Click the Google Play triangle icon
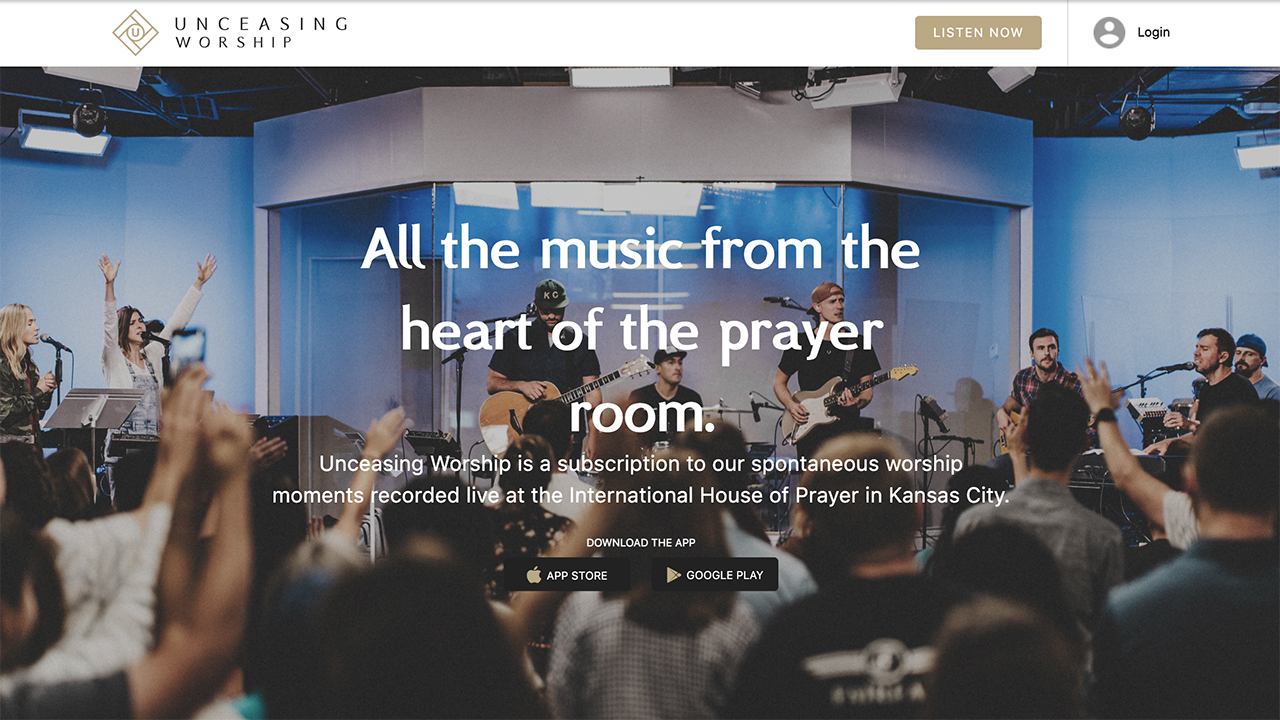The image size is (1280, 720). pyautogui.click(x=674, y=575)
